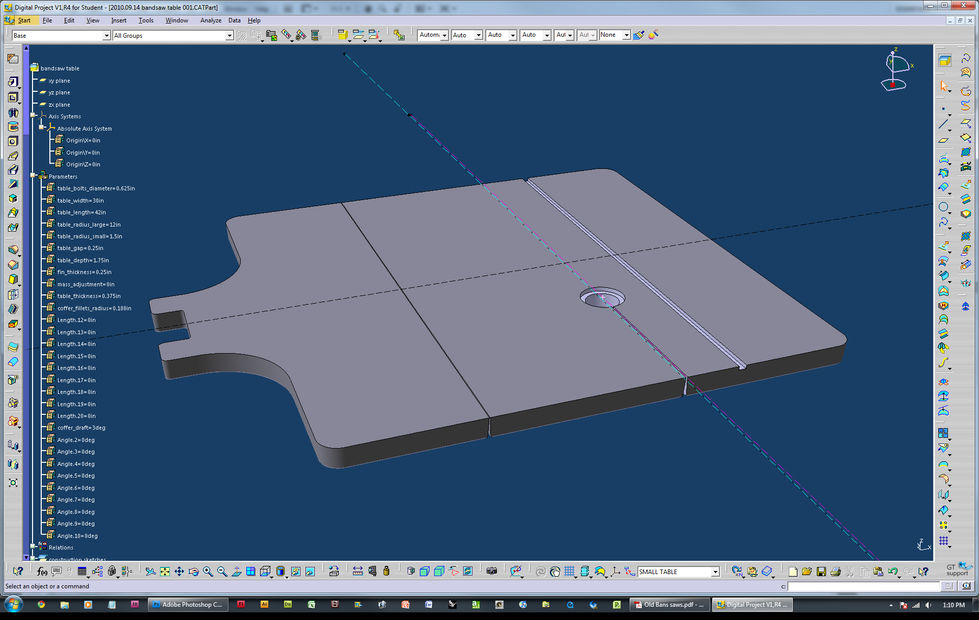Viewport: 979px width, 620px height.
Task: Open the SMALL TABLE combo box
Action: 716,572
